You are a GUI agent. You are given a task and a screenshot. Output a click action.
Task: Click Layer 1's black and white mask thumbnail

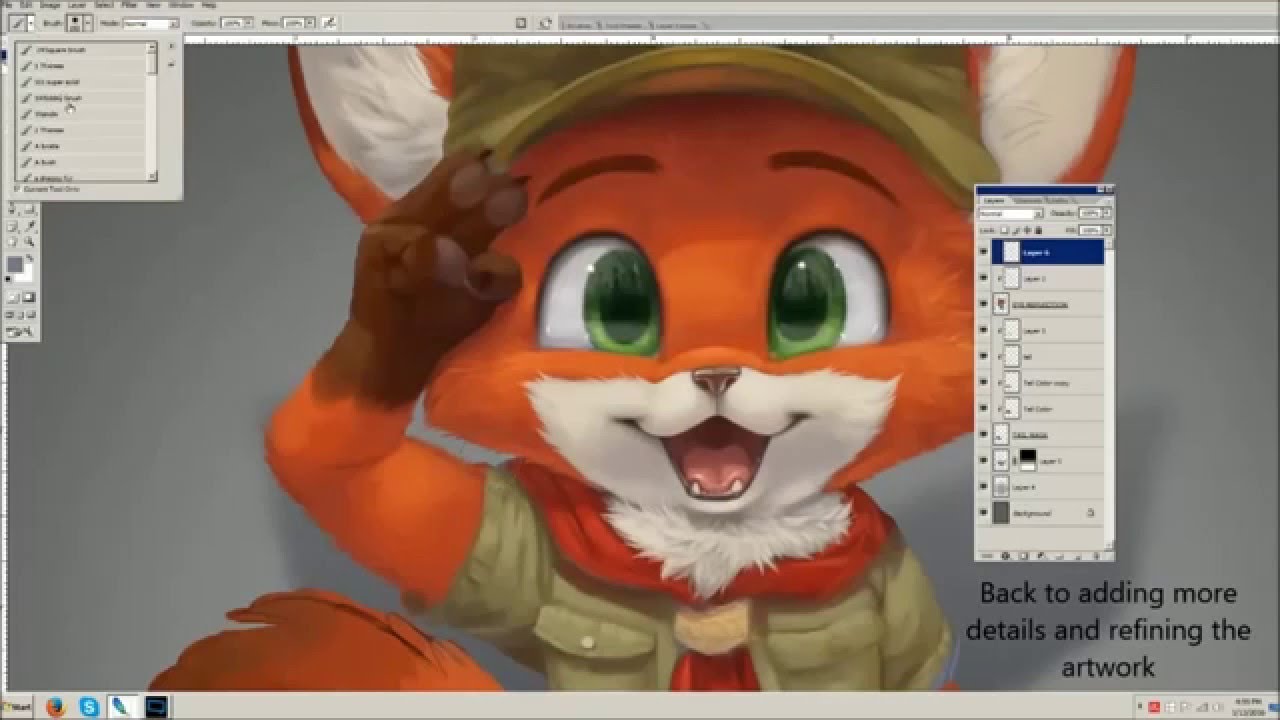[1028, 460]
